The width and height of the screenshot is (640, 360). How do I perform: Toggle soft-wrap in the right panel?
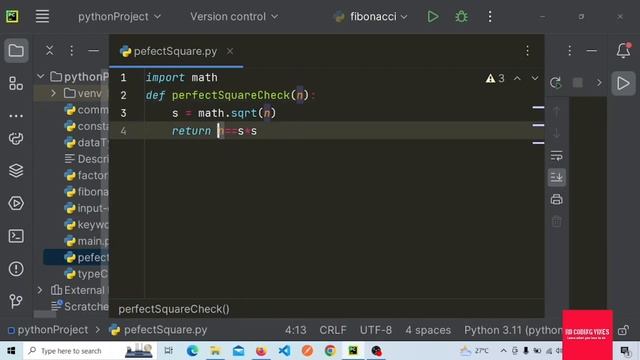pos(556,156)
